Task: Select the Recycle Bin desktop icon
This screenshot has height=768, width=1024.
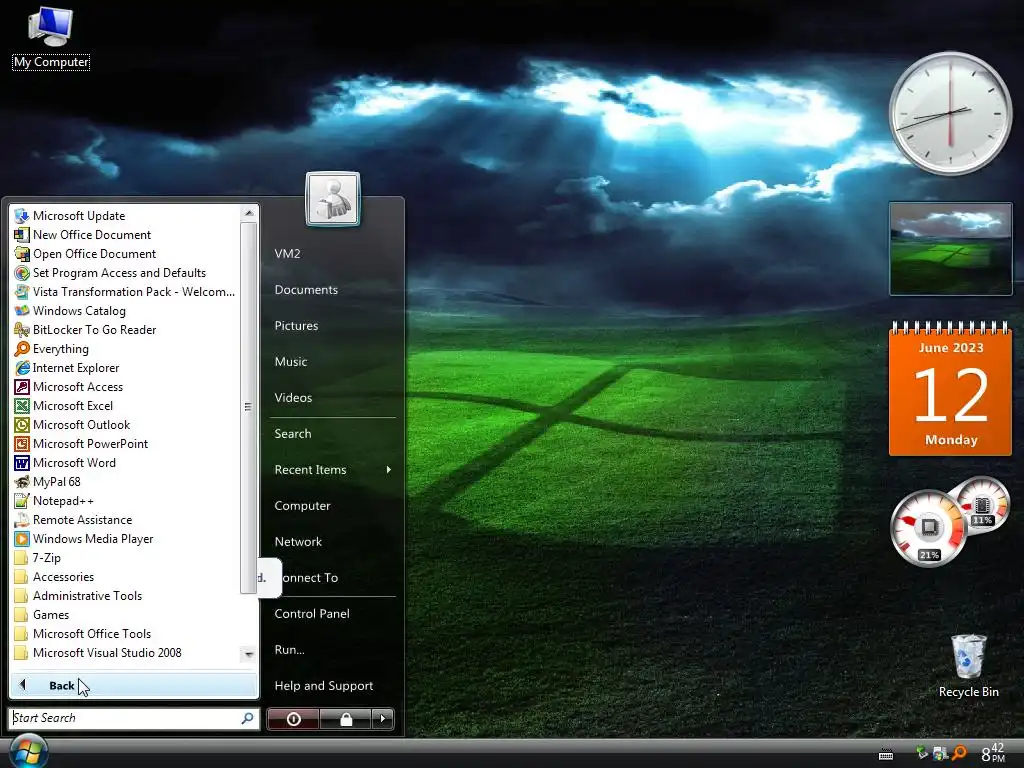Action: [968, 666]
